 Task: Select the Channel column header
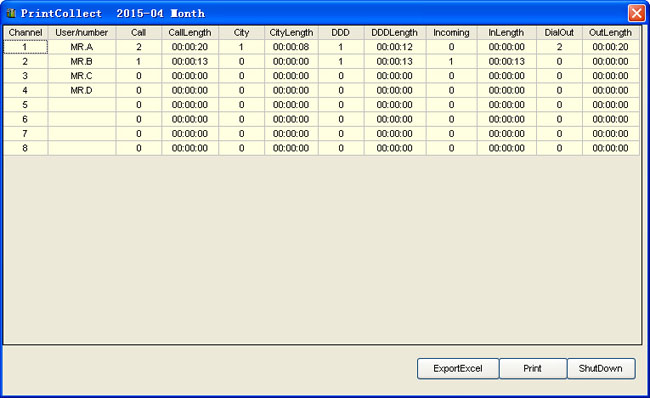[x=26, y=33]
